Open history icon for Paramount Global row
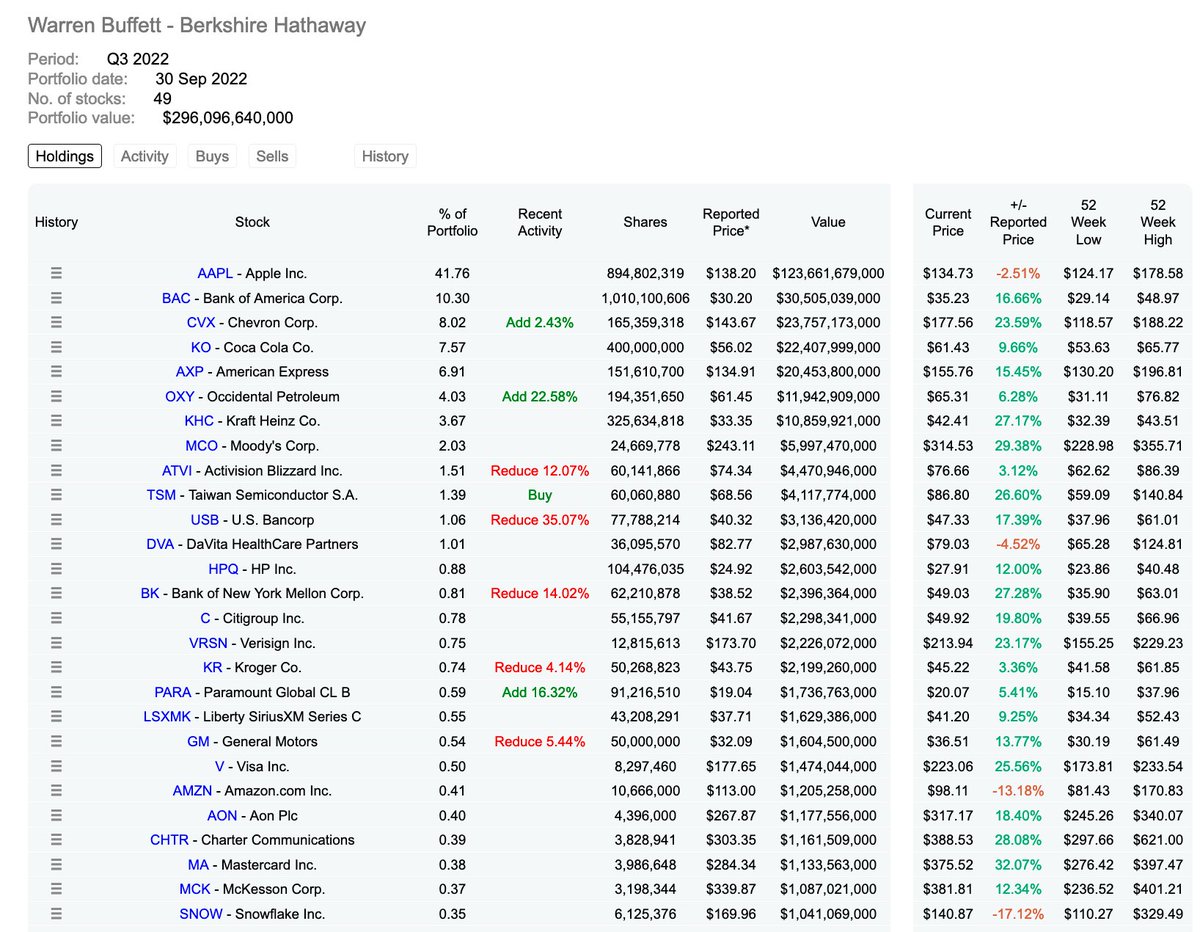This screenshot has width=1200, height=932. 56,692
